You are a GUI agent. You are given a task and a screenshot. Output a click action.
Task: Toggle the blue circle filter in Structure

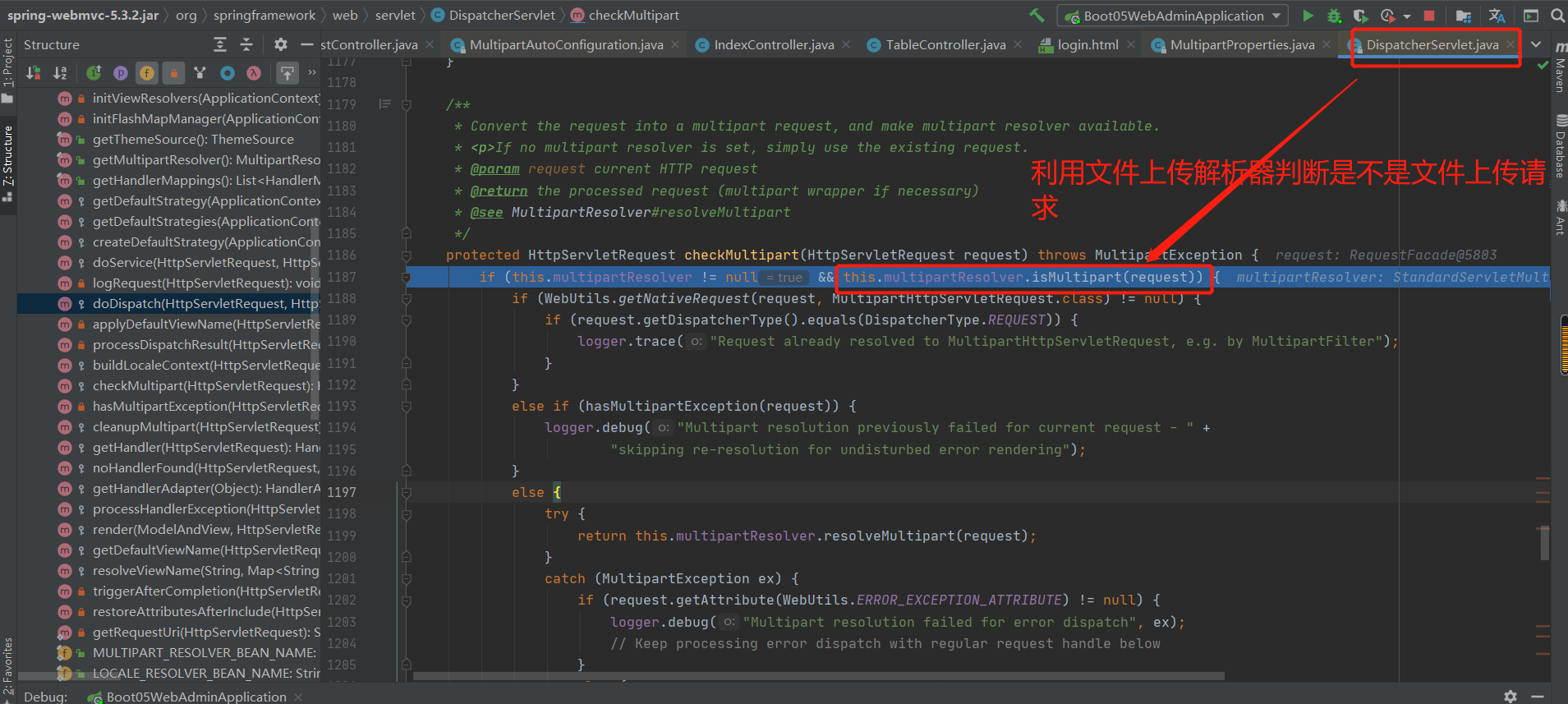coord(228,73)
